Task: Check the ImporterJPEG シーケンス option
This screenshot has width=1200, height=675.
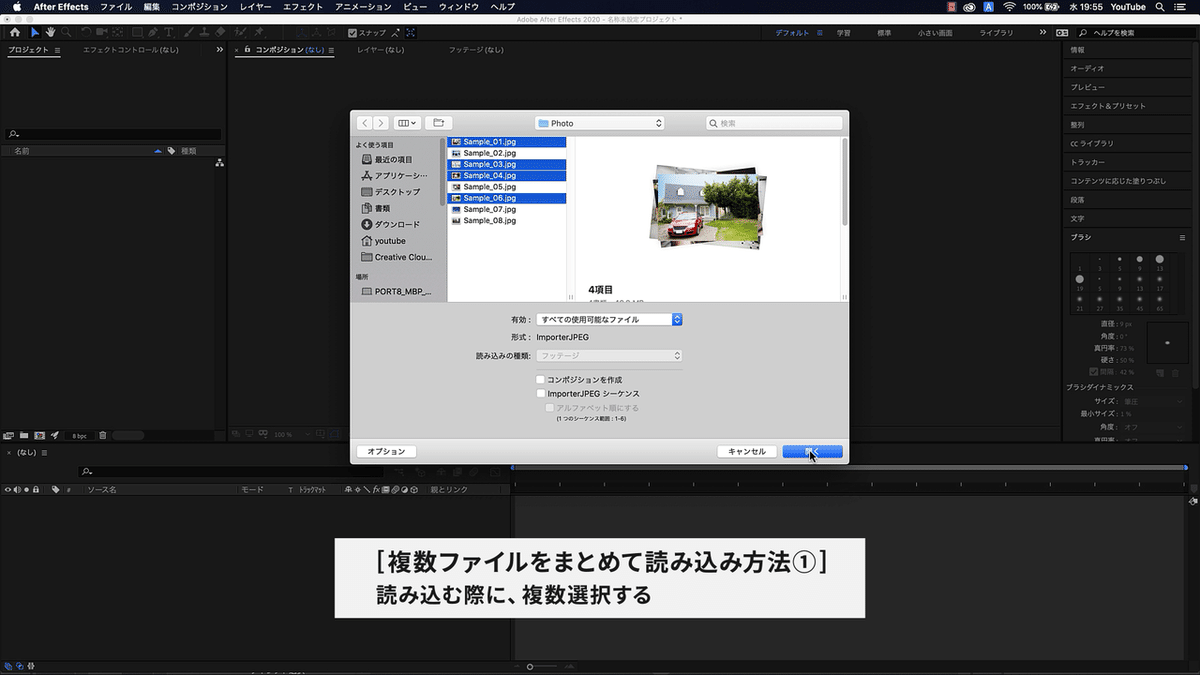Action: [540, 393]
